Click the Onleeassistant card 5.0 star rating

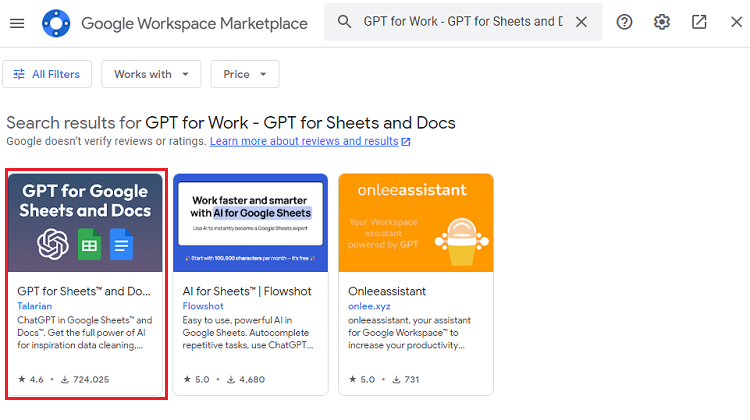click(362, 379)
